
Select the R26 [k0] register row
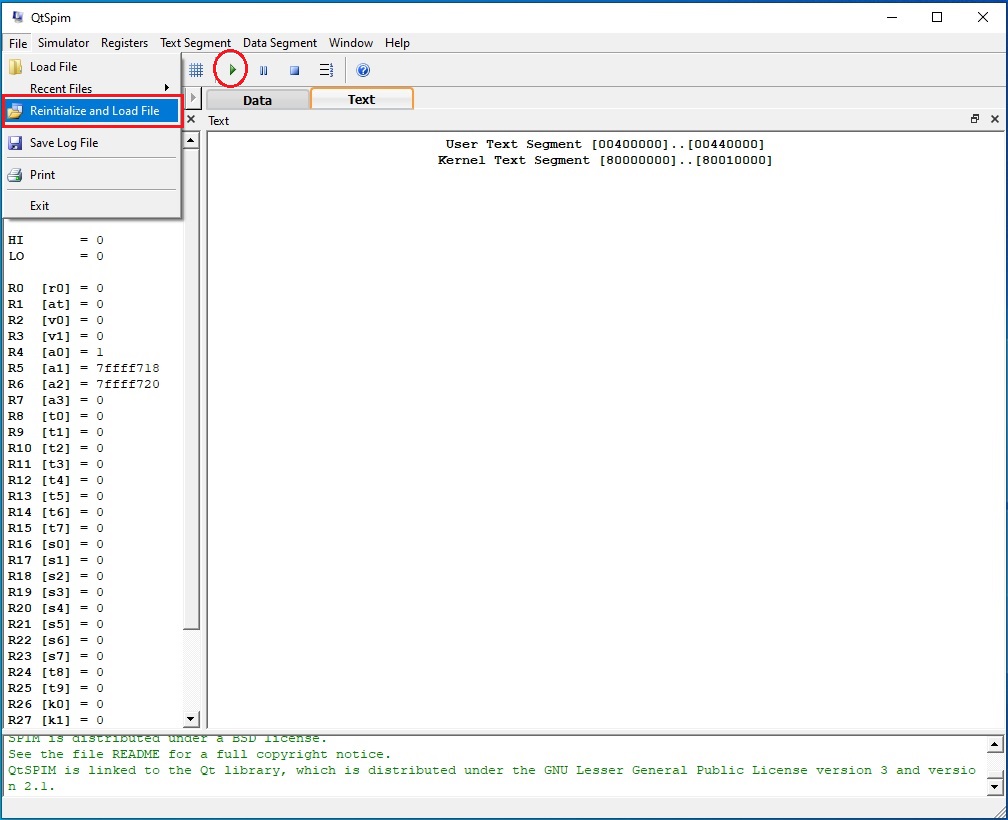pyautogui.click(x=55, y=704)
